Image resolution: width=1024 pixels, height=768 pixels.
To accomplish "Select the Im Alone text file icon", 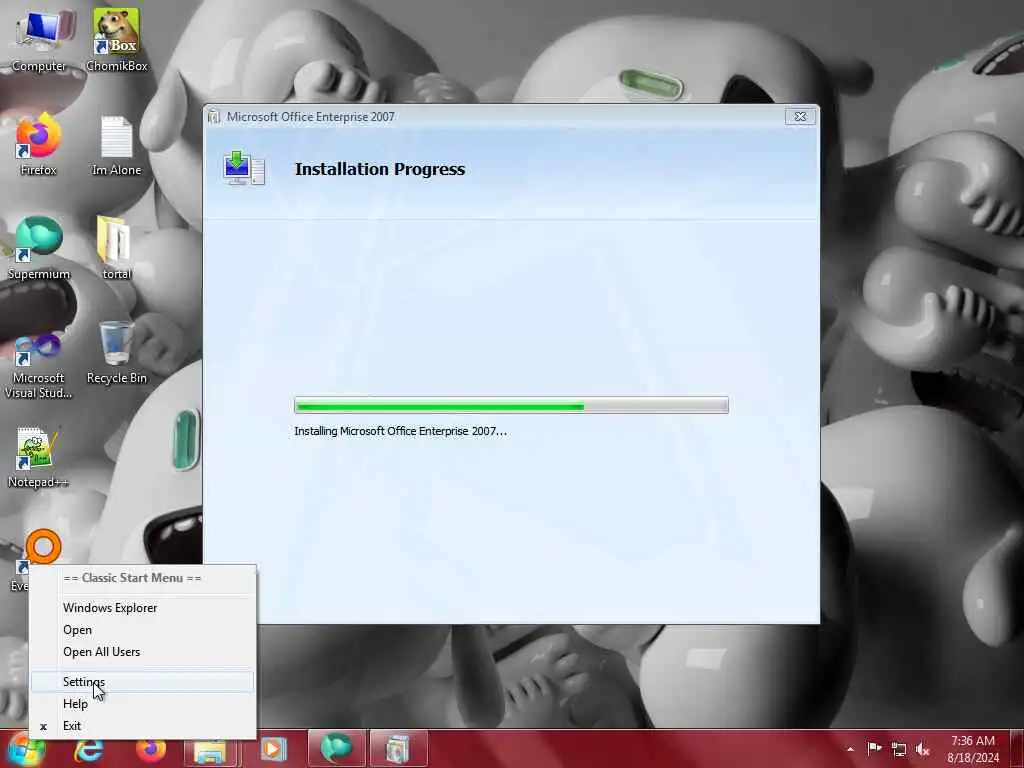I will coord(116,146).
